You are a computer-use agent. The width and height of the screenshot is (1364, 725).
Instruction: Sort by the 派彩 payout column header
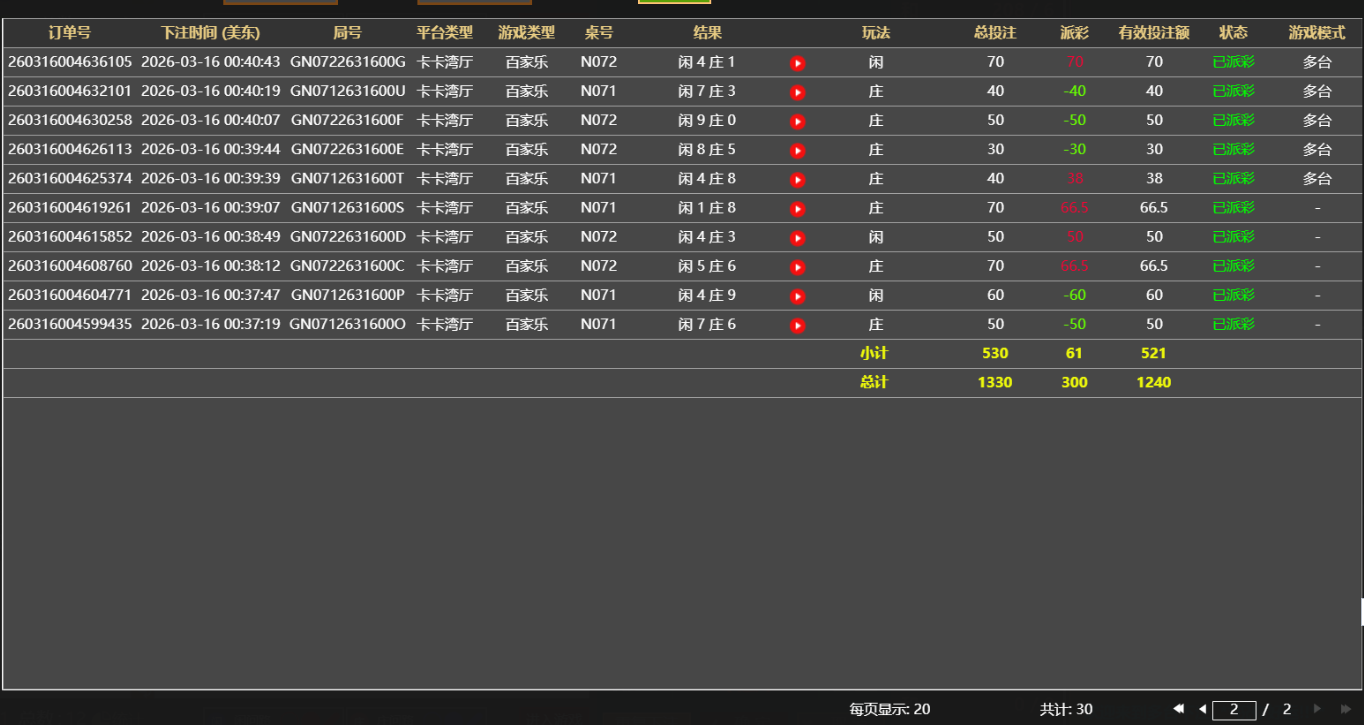tap(1073, 33)
